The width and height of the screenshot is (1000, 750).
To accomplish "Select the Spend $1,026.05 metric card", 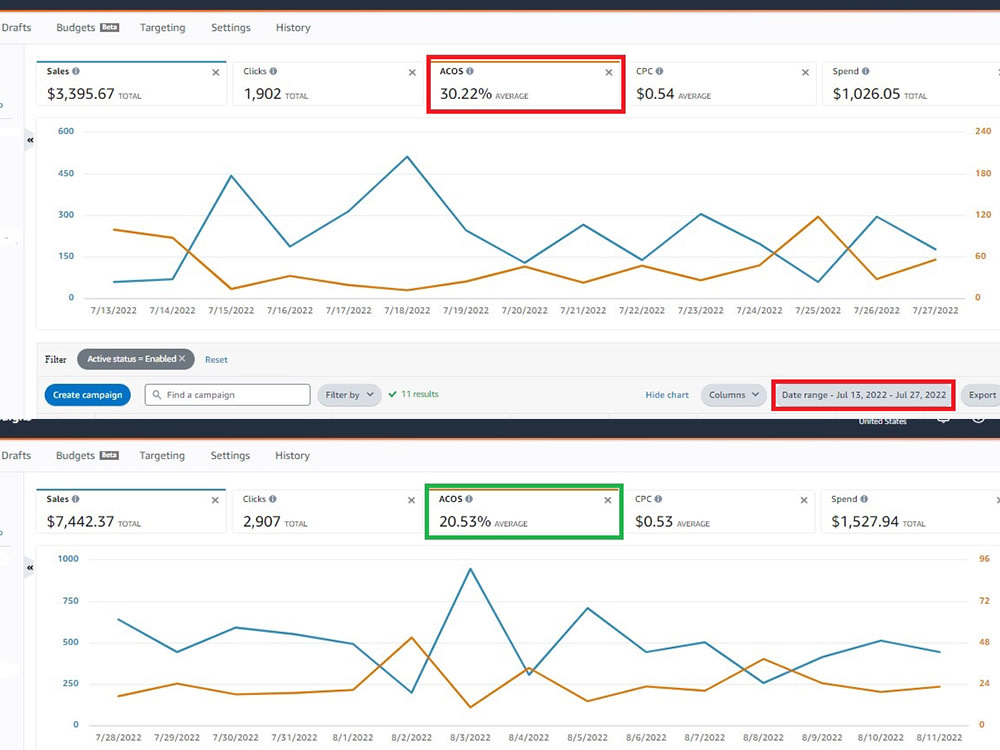I will 911,84.
